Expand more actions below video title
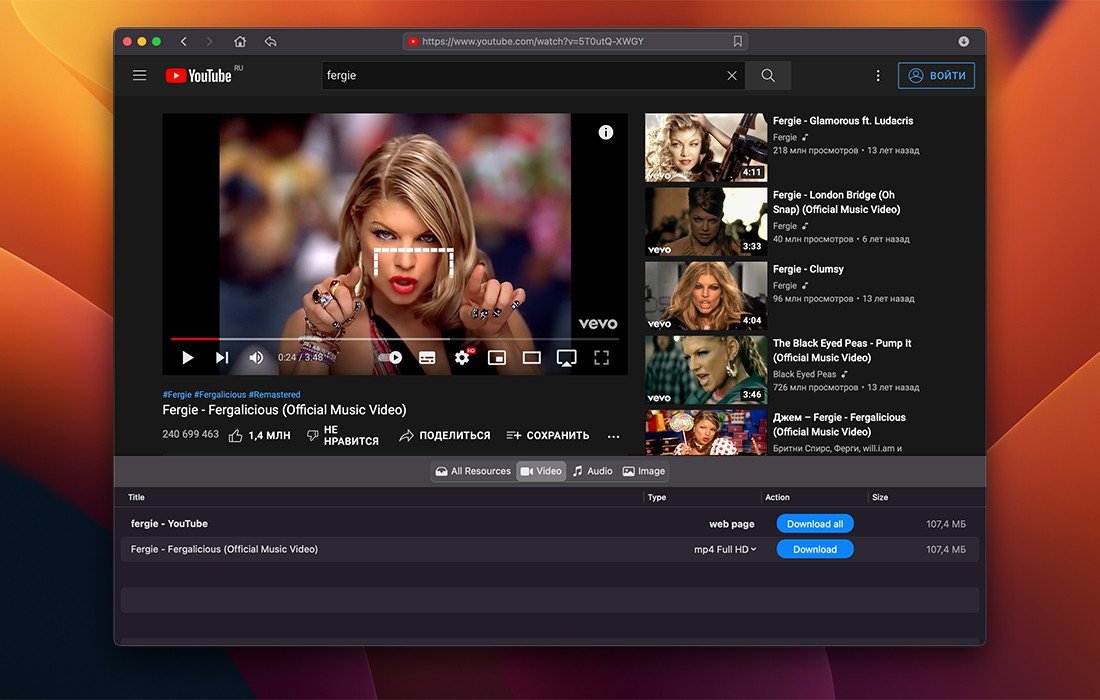 point(613,436)
